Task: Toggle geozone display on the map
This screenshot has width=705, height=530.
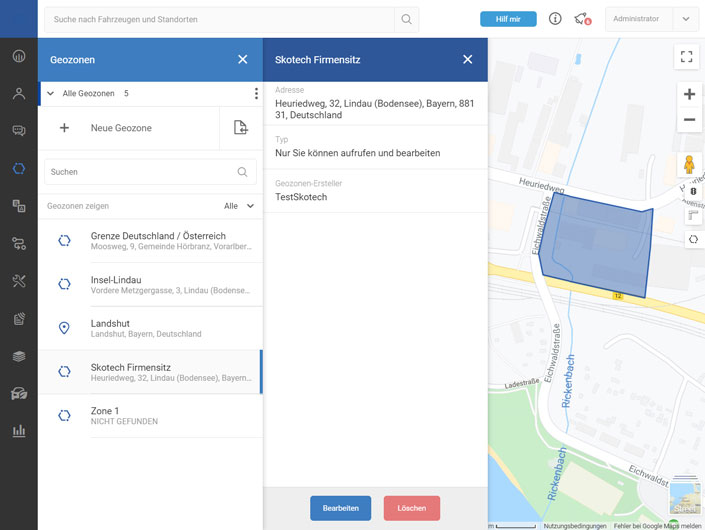Action: [x=693, y=239]
